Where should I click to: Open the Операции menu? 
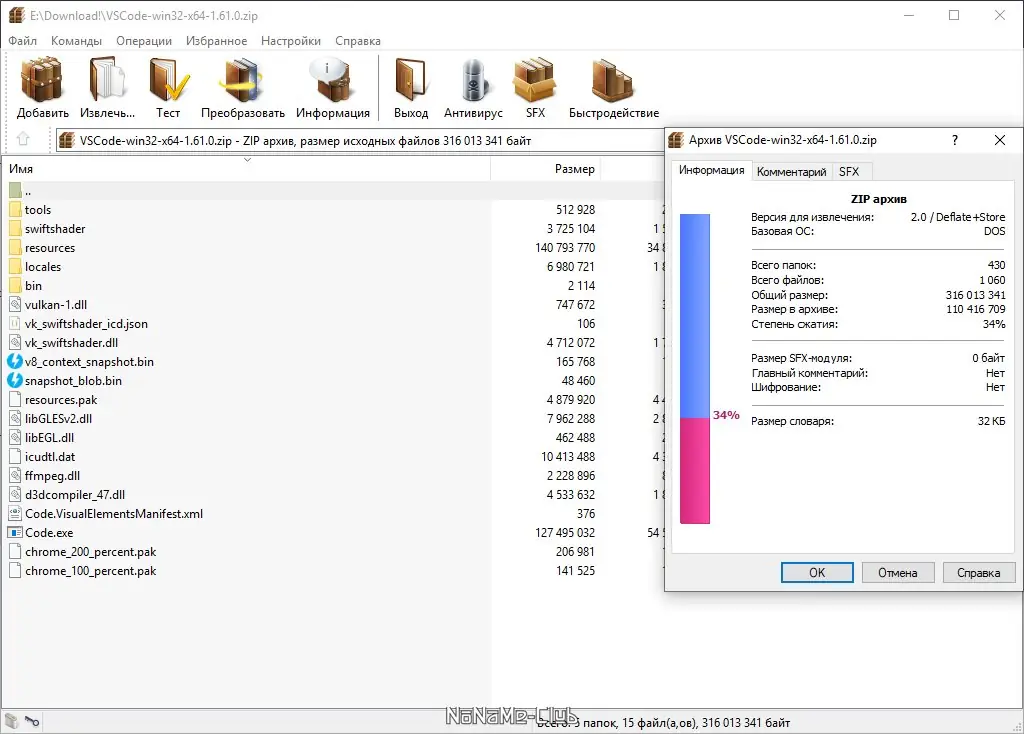(x=144, y=40)
